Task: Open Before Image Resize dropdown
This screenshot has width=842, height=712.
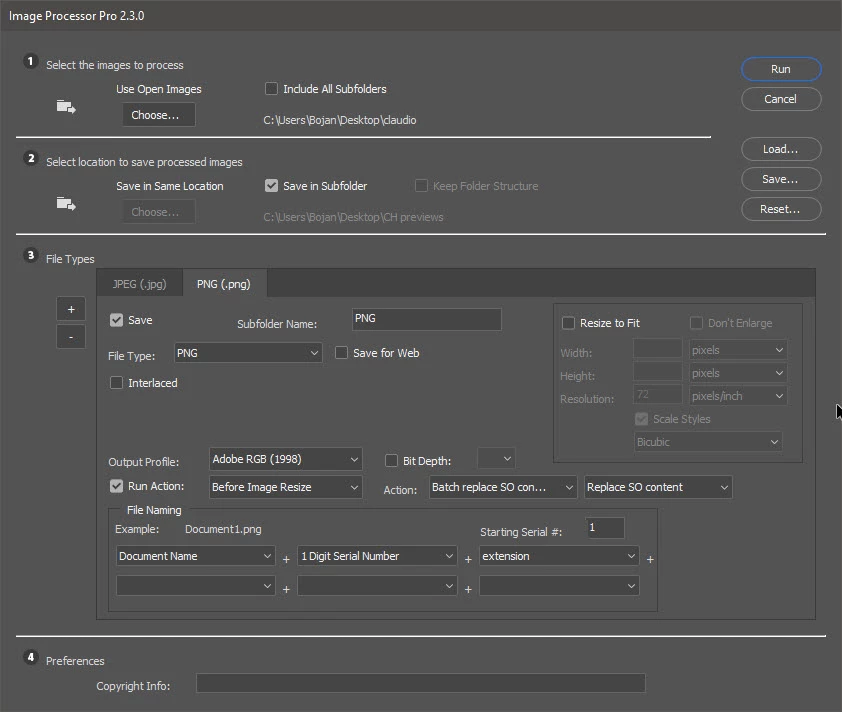Action: point(286,487)
